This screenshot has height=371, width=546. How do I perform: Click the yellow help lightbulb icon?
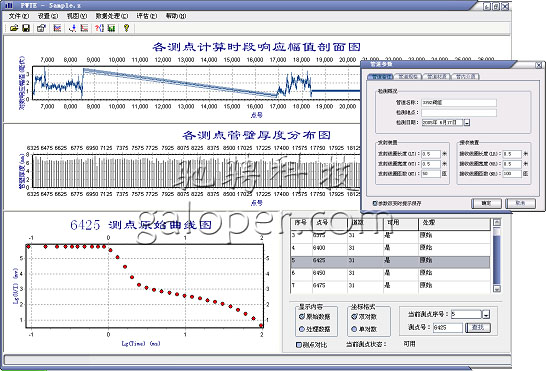pos(126,28)
